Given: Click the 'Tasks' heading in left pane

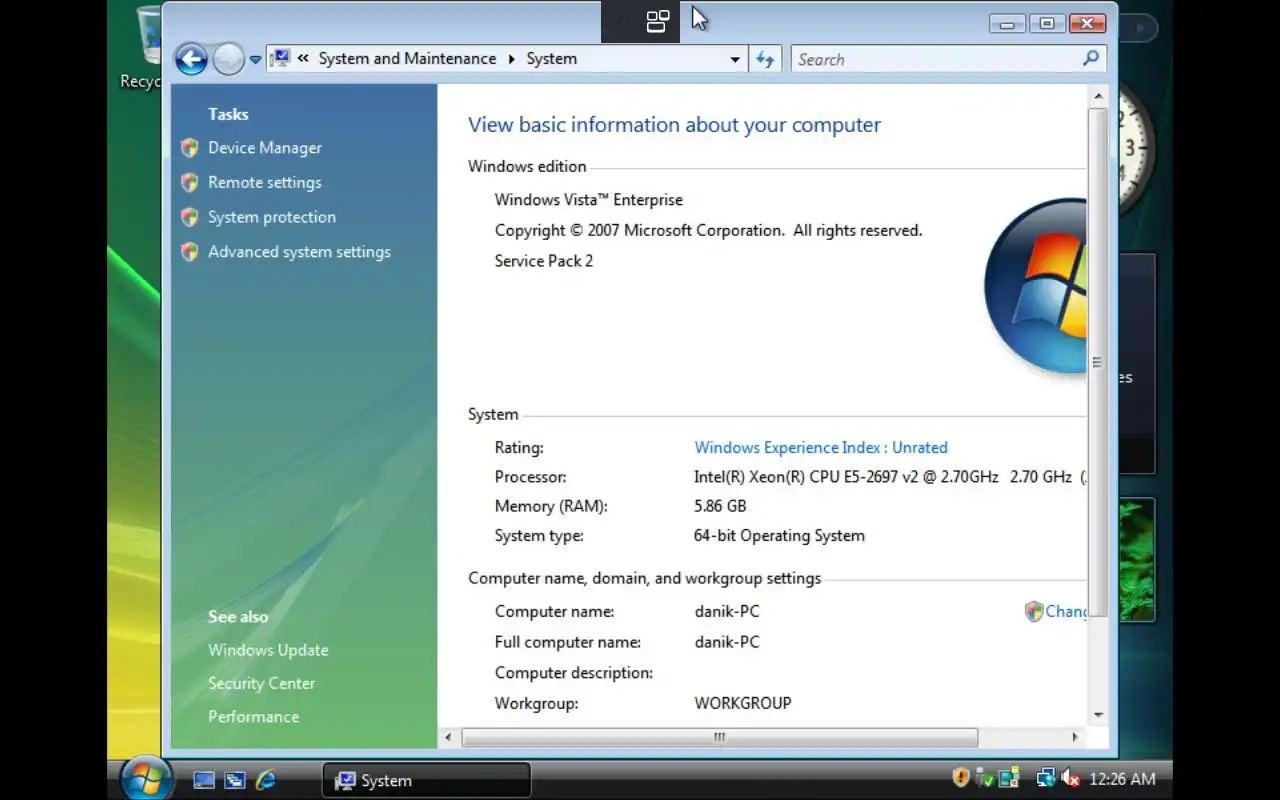Looking at the screenshot, I should [228, 114].
